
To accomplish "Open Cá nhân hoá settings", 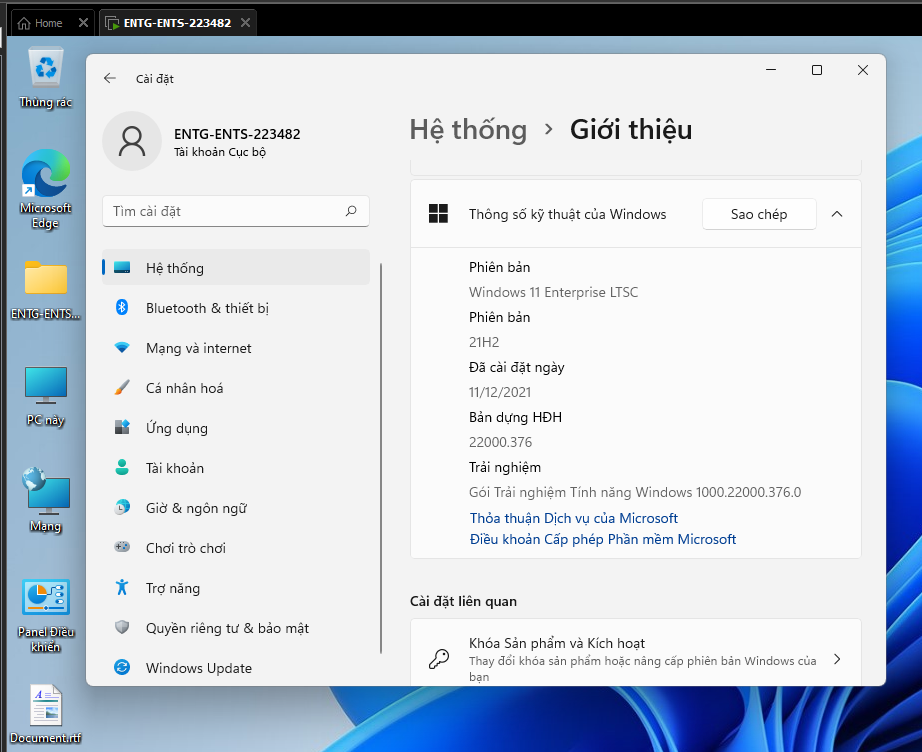I will point(236,387).
